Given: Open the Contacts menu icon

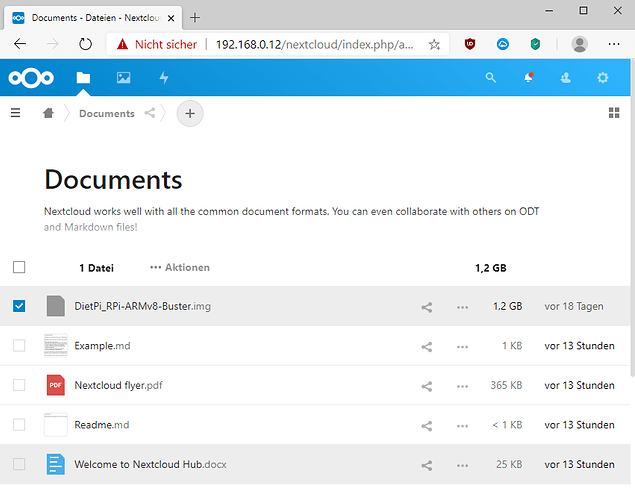Looking at the screenshot, I should (x=565, y=77).
